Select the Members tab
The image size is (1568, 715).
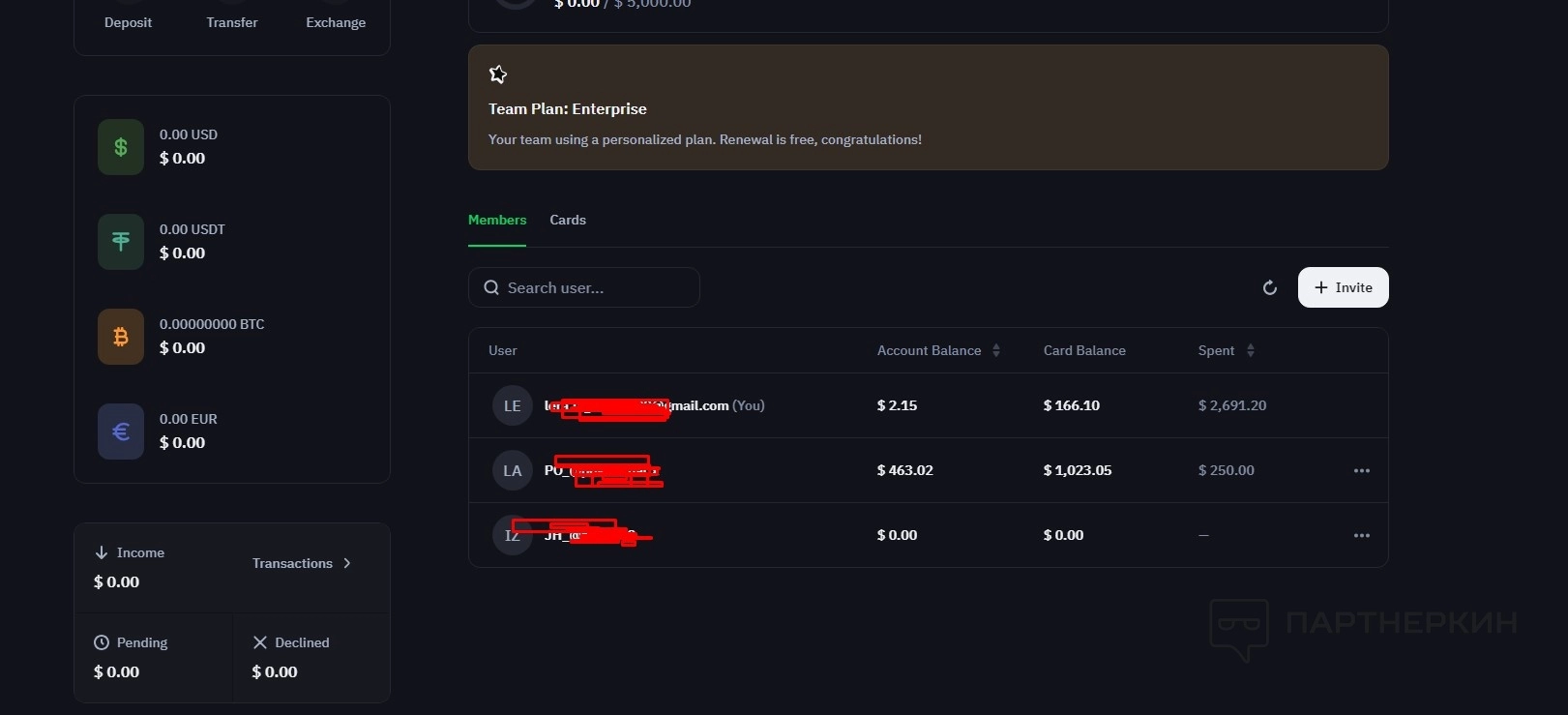click(497, 220)
